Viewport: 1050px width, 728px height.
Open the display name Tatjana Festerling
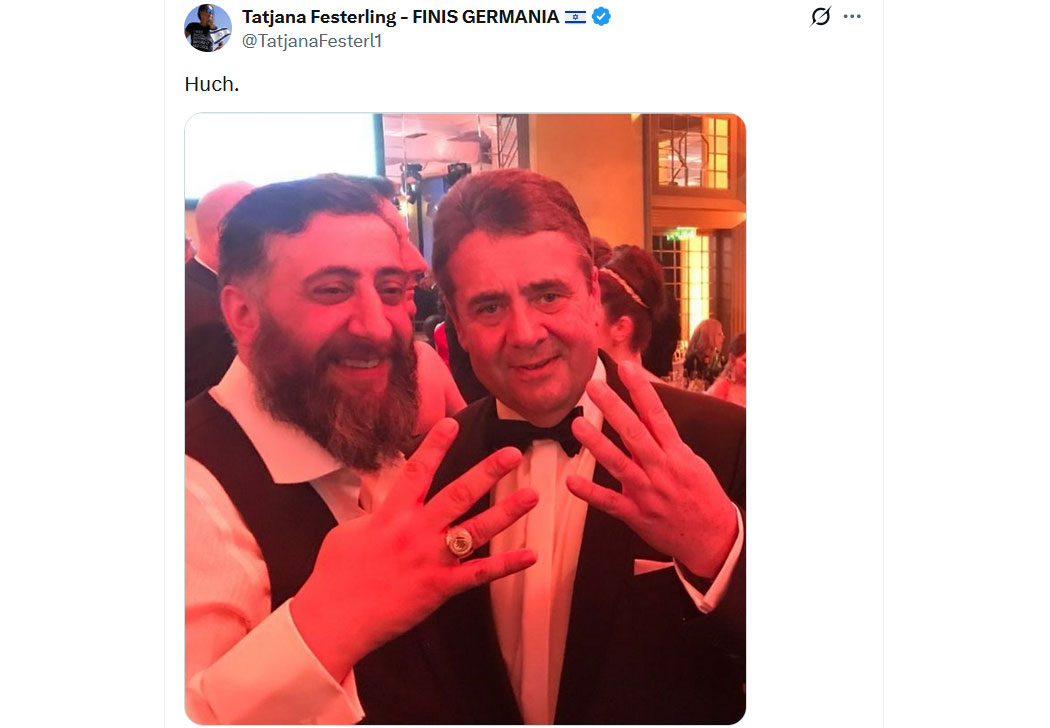(319, 17)
